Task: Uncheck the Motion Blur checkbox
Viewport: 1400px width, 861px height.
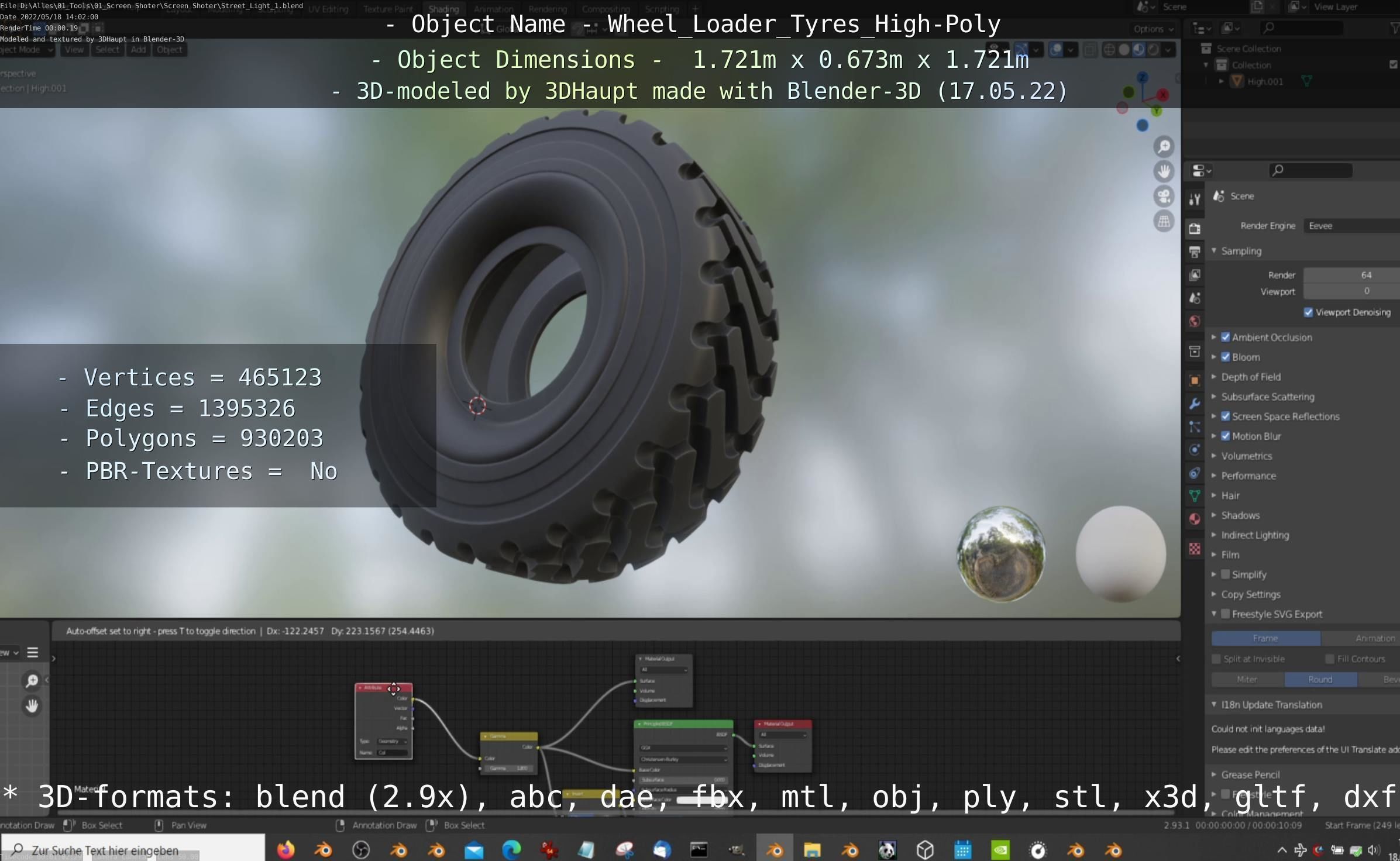Action: point(1225,436)
